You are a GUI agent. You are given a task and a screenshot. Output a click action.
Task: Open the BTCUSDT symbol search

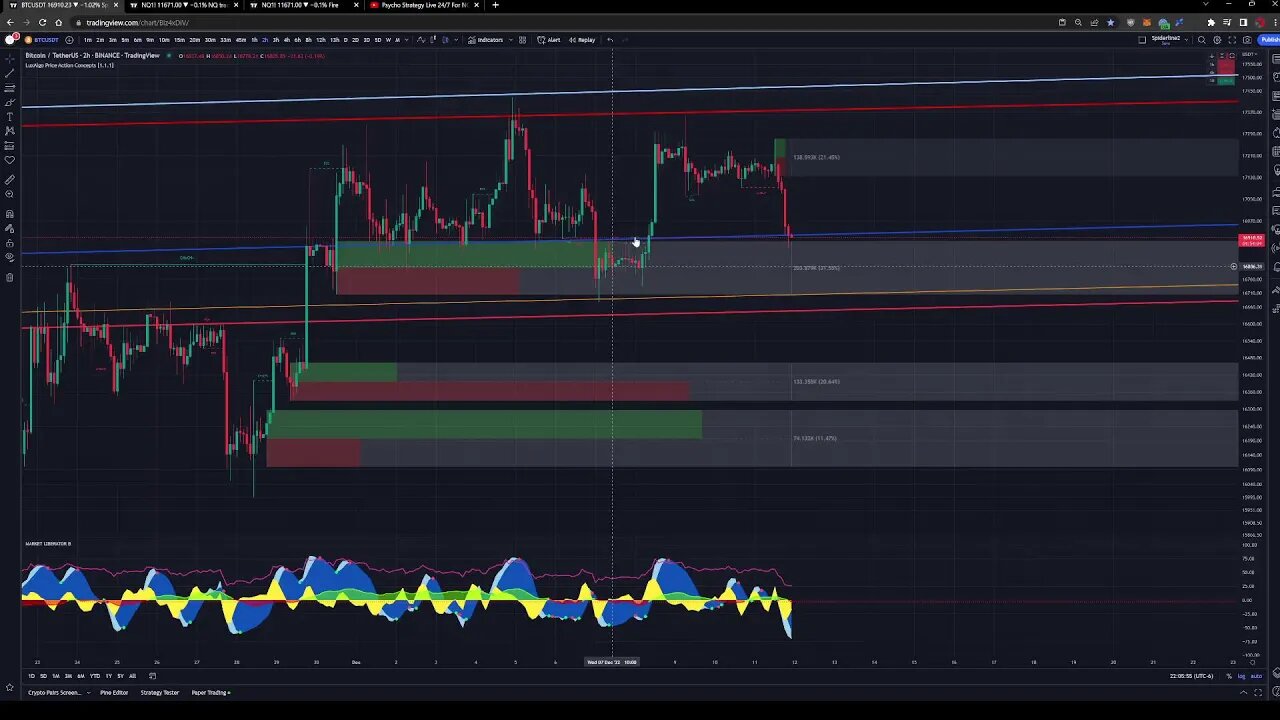(x=41, y=40)
